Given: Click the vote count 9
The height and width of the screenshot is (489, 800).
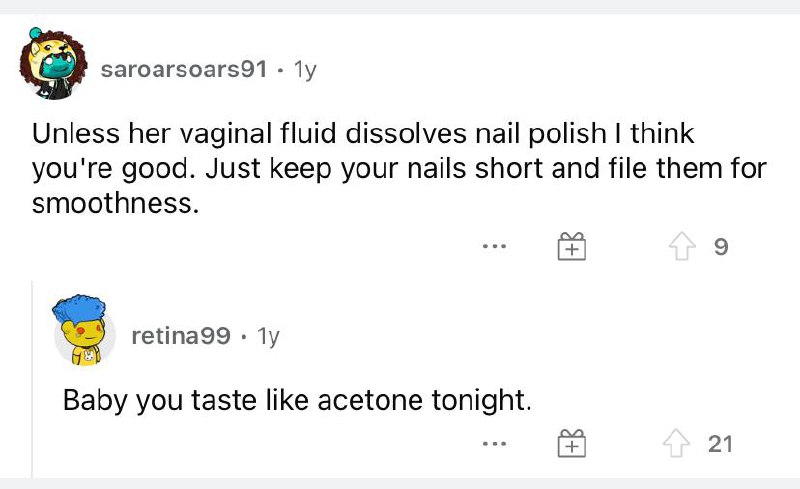Looking at the screenshot, I should point(721,247).
